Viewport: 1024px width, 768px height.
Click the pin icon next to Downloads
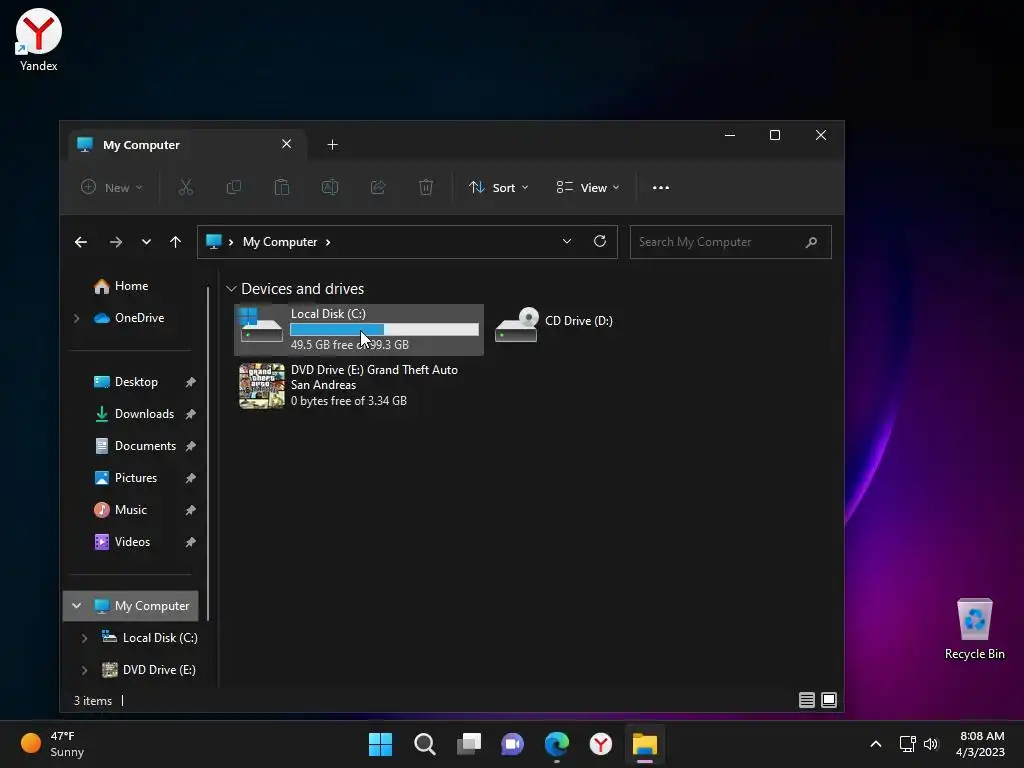point(190,414)
